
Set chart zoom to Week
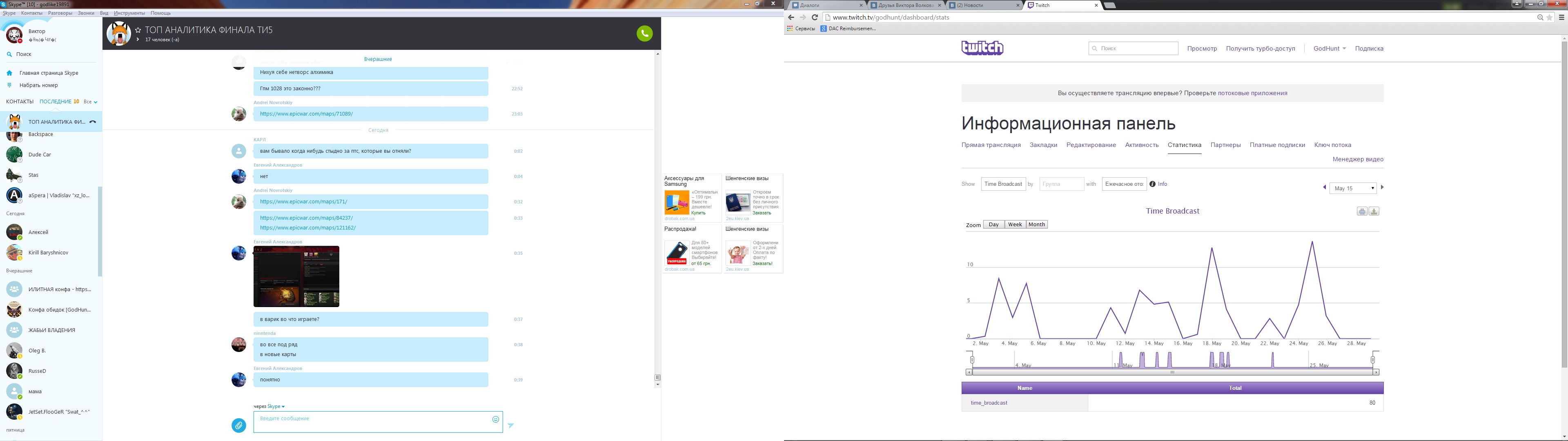1015,225
